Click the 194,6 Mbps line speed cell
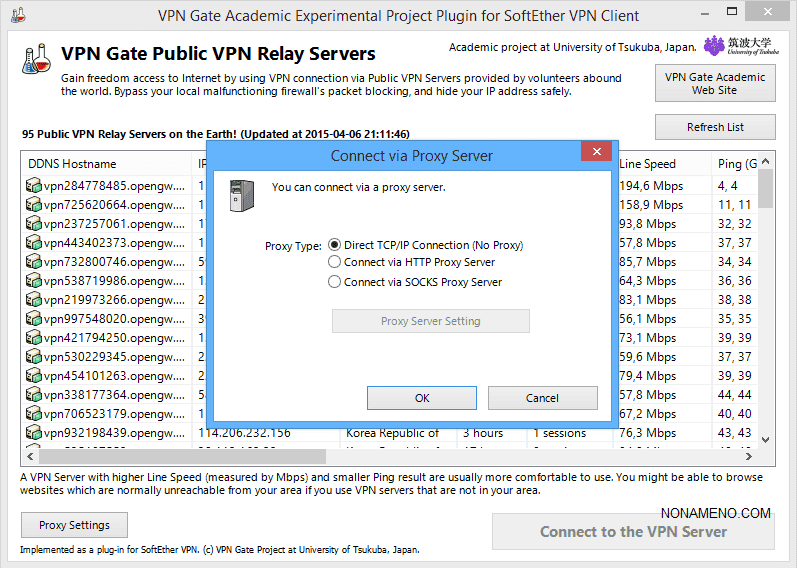 [651, 186]
